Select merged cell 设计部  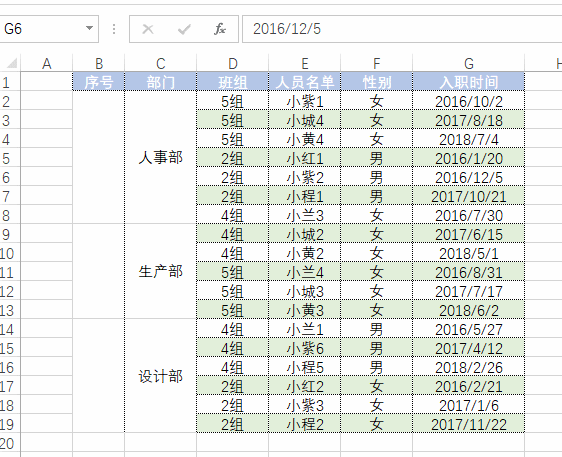click(161, 376)
